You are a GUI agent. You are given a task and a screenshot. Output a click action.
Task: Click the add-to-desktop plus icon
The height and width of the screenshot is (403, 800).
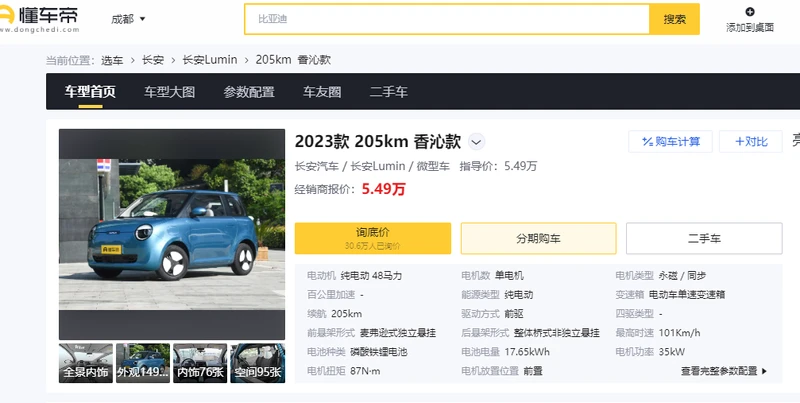(x=749, y=12)
